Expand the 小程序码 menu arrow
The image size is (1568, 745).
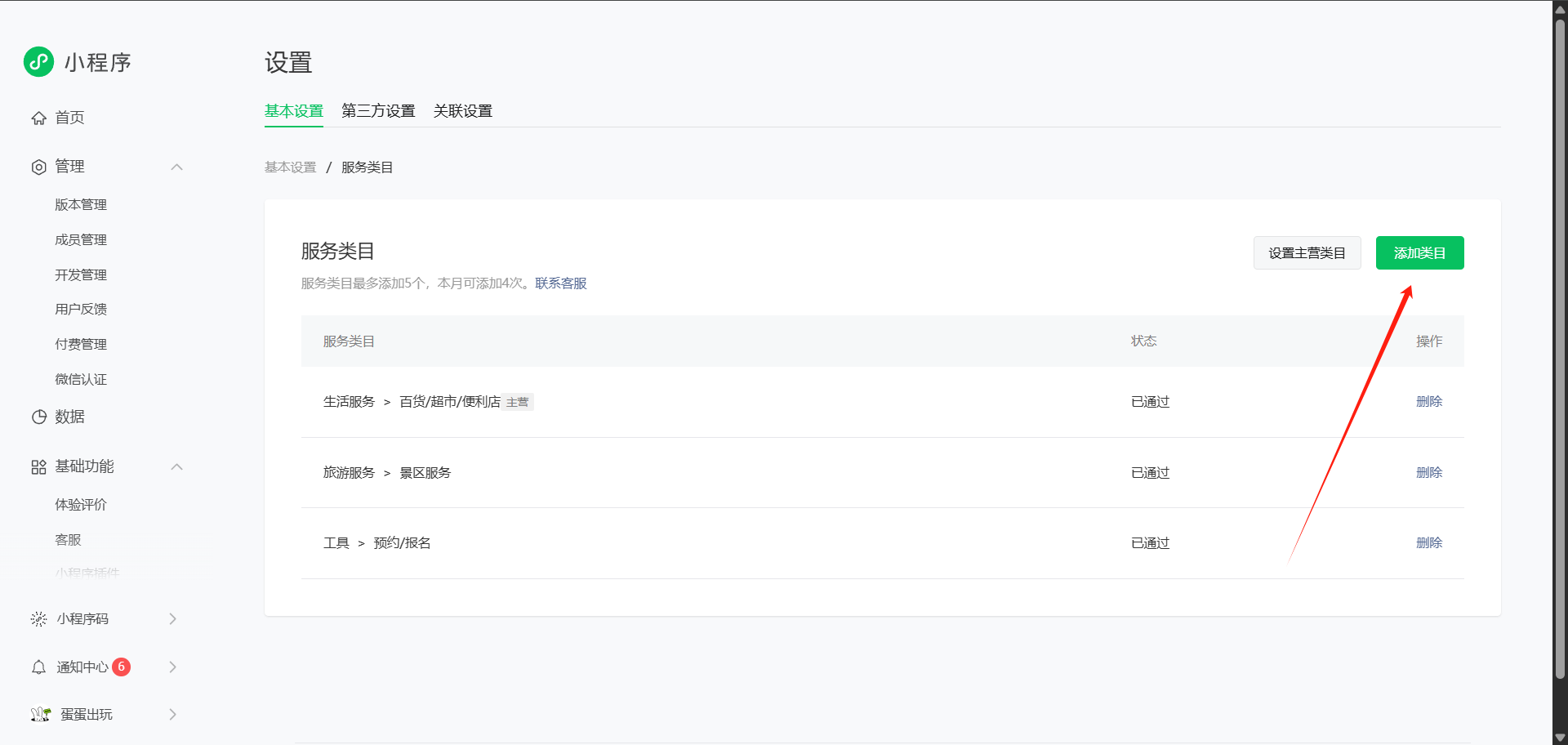tap(172, 619)
